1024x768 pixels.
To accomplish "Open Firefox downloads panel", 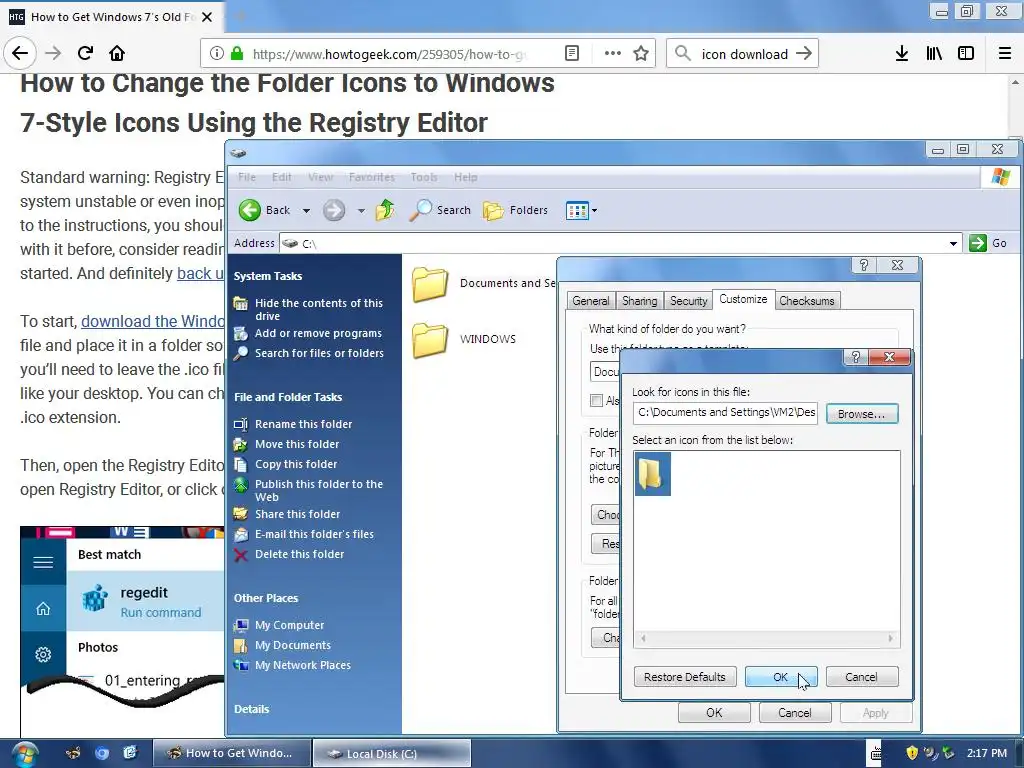I will 901,54.
